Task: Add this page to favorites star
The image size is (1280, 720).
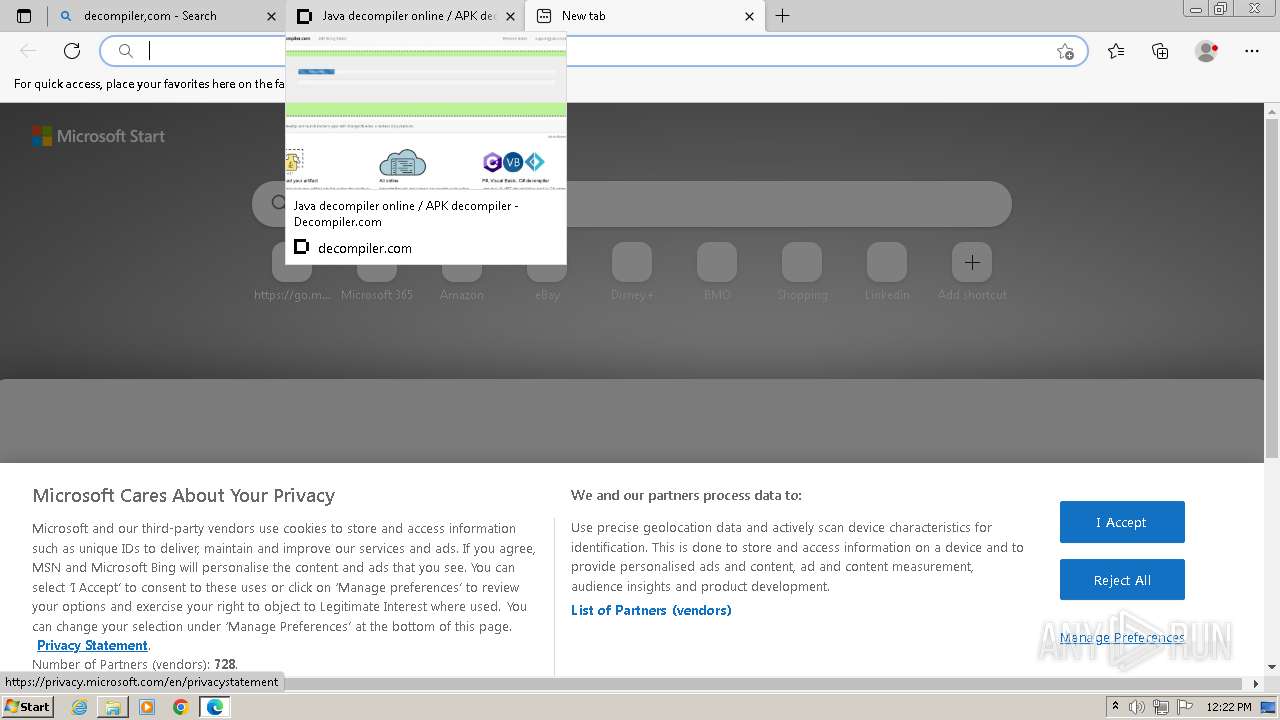Action: (1065, 51)
